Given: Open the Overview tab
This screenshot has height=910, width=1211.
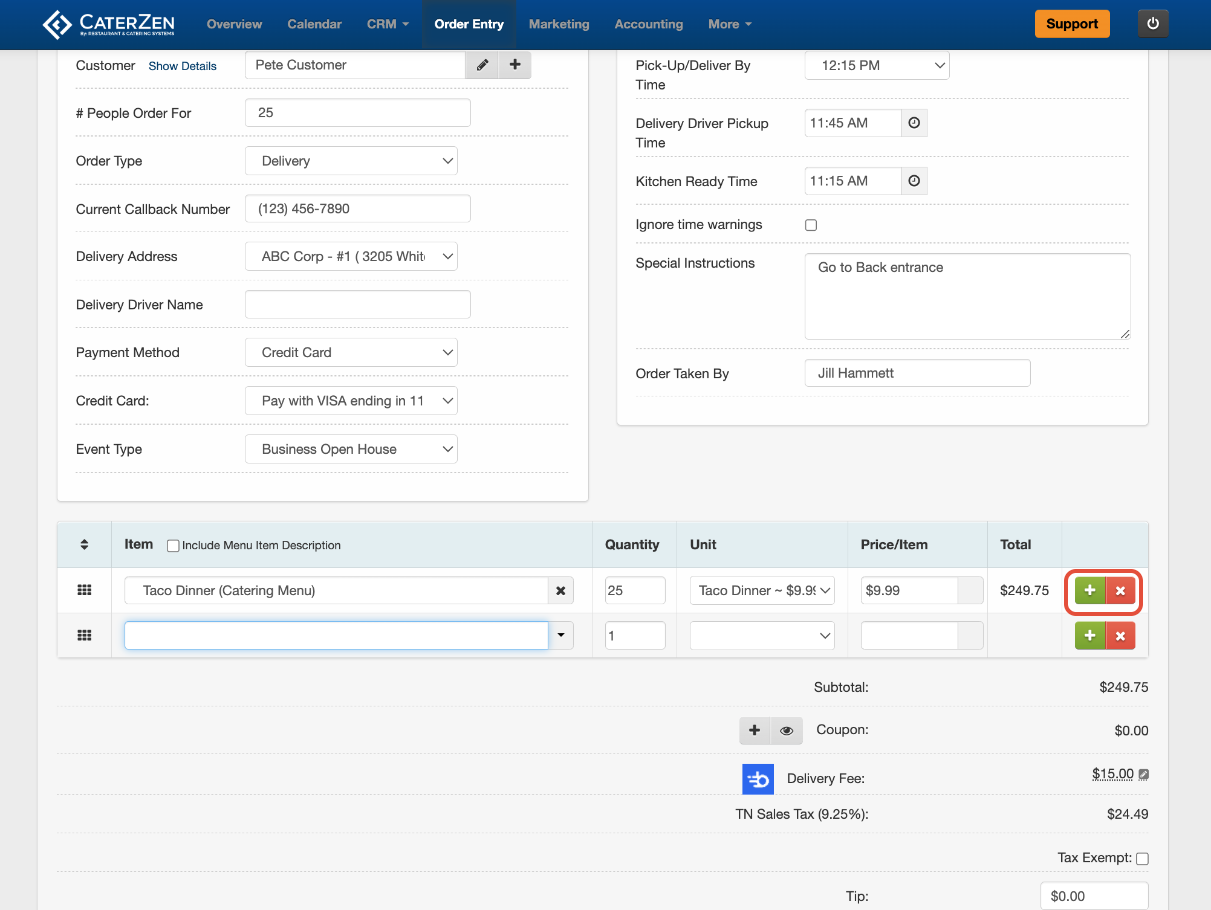Looking at the screenshot, I should (x=234, y=24).
